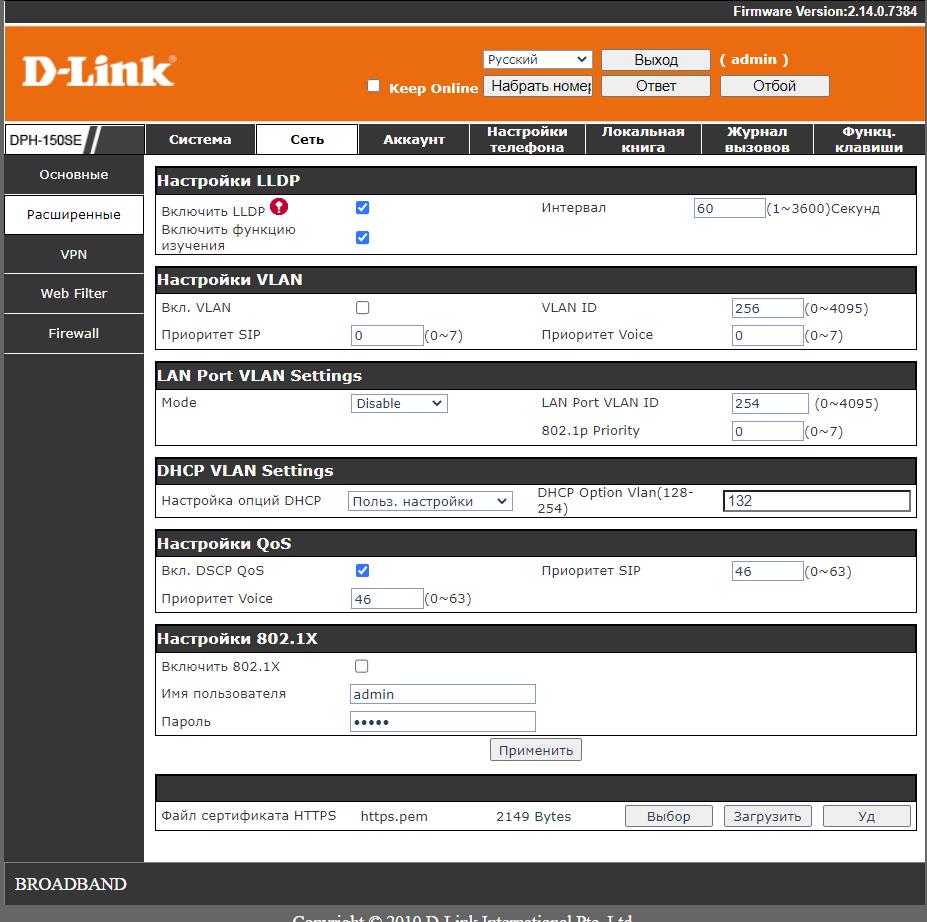Click the ( admin ) user label
The image size is (927, 922).
pyautogui.click(x=754, y=60)
